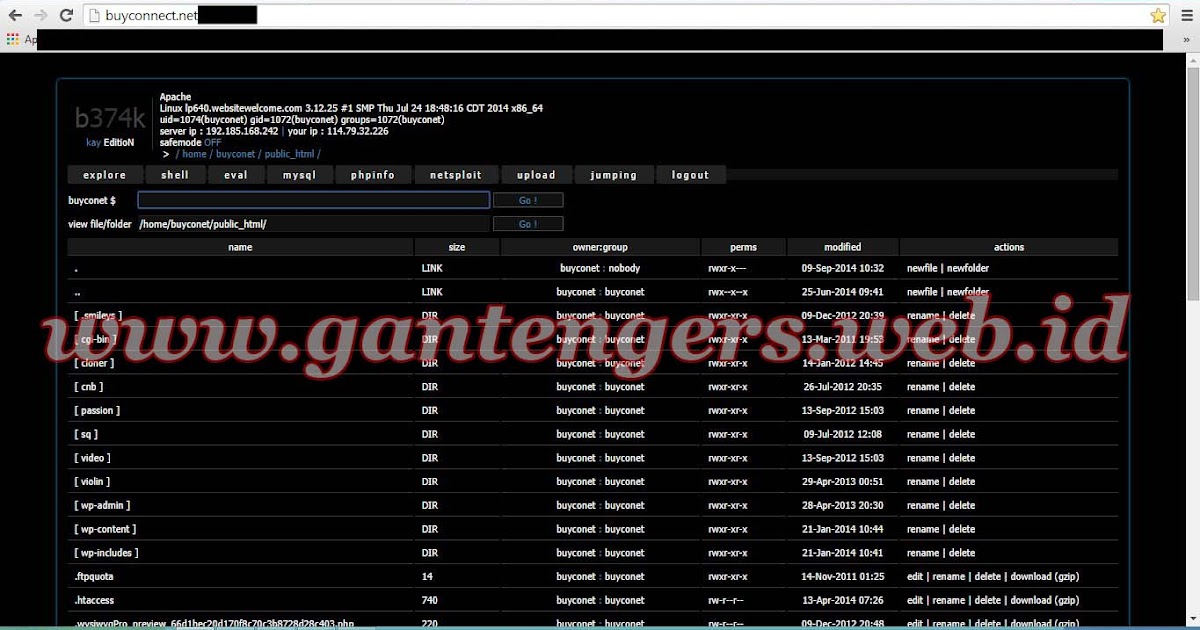Navigate to home via breadcrumb link

click(193, 154)
